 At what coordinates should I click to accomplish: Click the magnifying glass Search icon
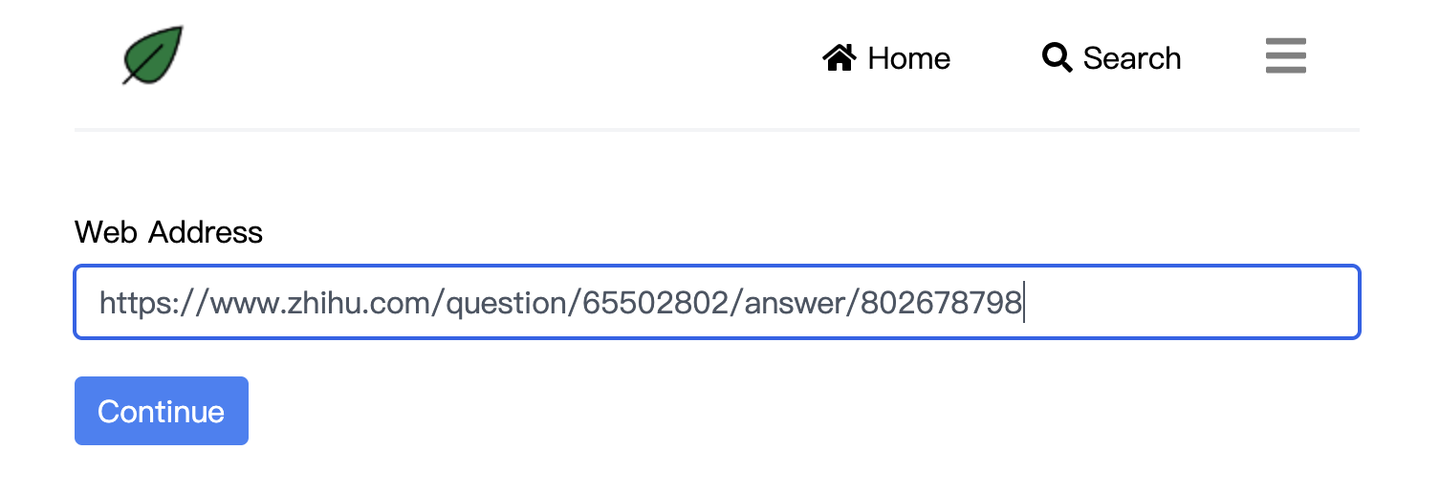[1056, 58]
